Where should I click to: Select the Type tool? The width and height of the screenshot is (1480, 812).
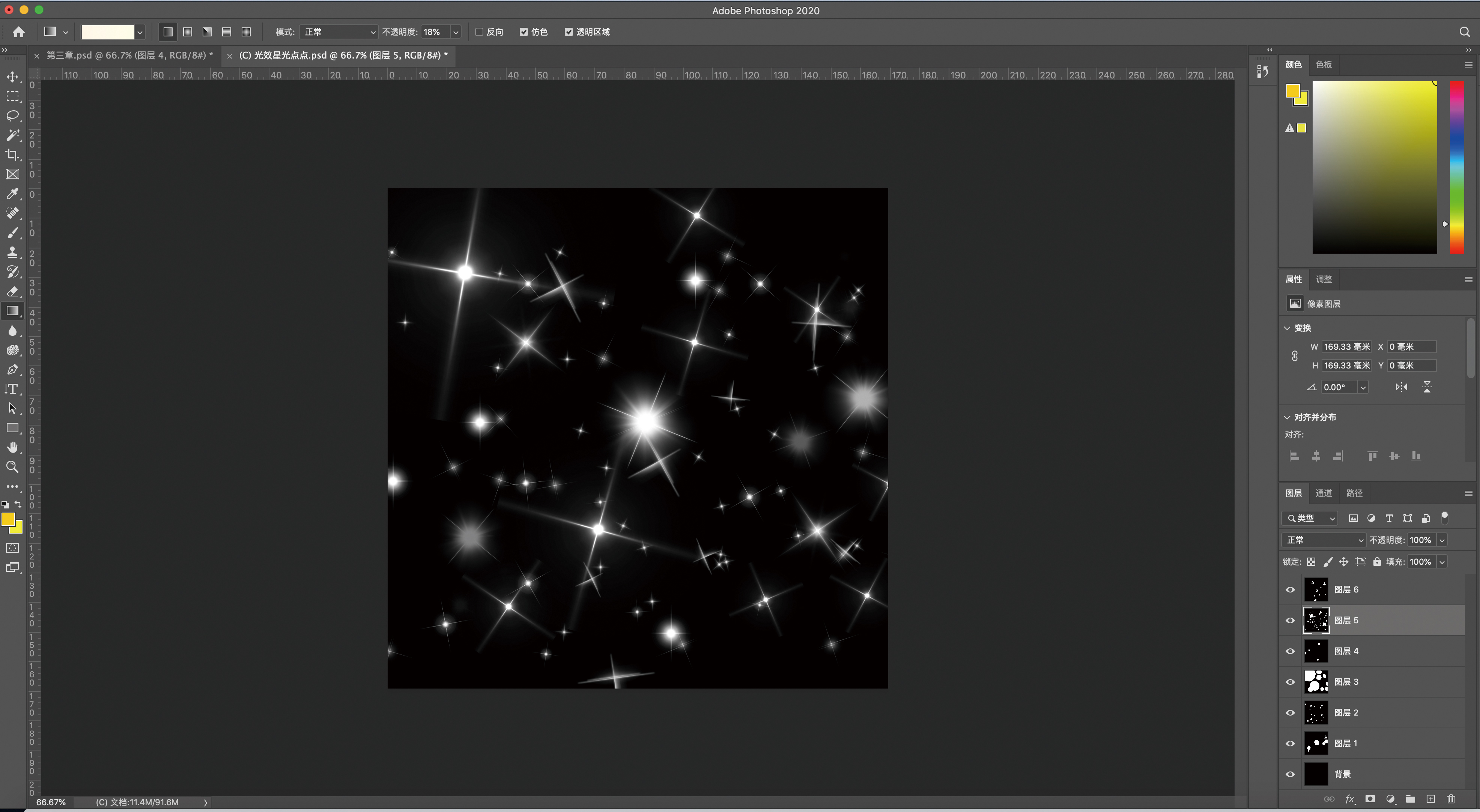(12, 389)
